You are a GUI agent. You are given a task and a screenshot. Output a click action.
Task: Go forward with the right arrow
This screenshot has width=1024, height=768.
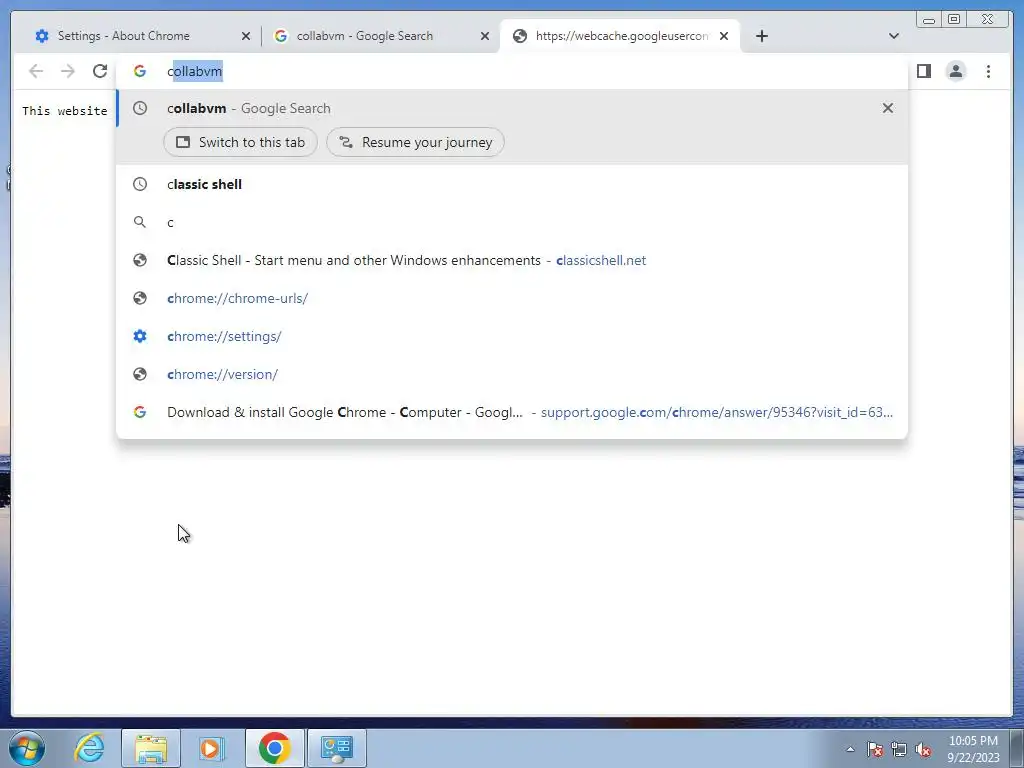(x=68, y=71)
